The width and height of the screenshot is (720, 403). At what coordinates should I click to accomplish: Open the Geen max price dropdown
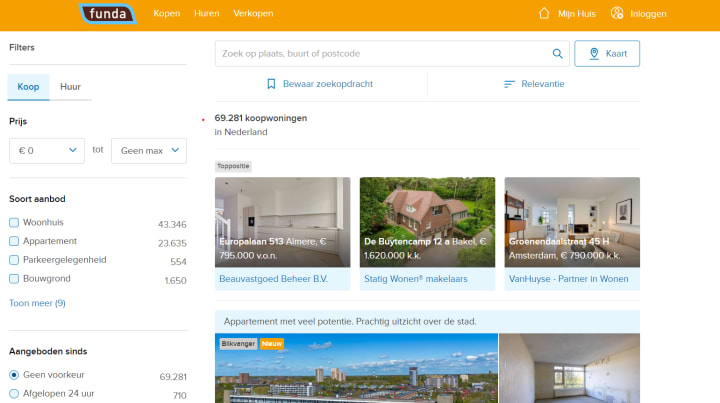[x=149, y=151]
